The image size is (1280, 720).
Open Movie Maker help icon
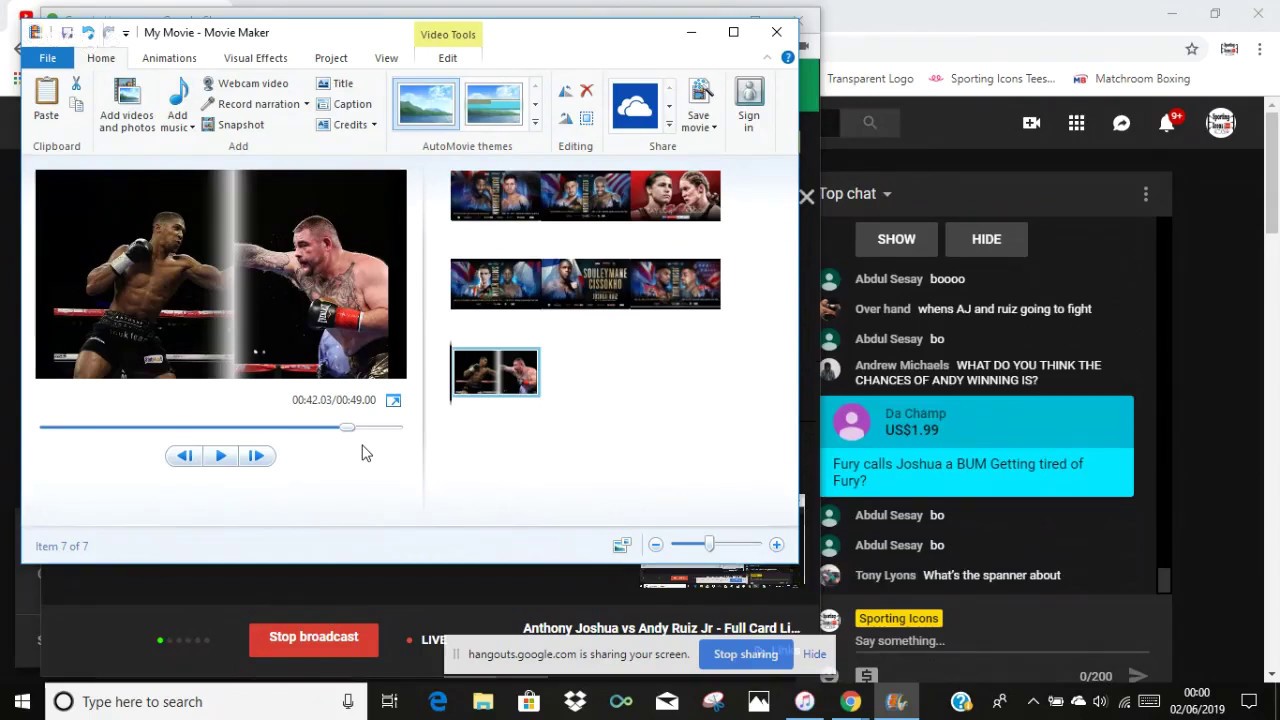tap(788, 58)
